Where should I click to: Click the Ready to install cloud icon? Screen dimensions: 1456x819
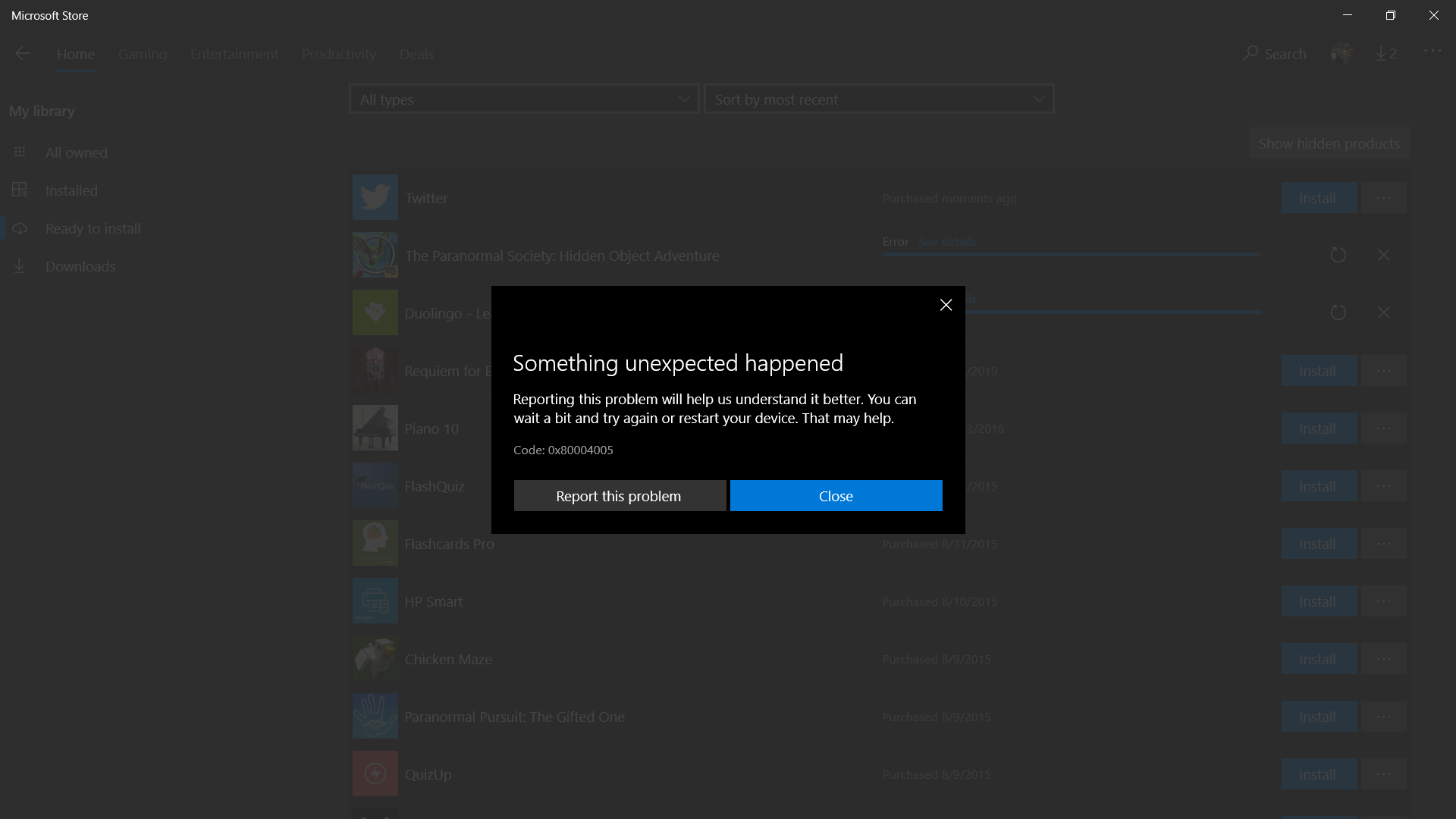pyautogui.click(x=20, y=228)
